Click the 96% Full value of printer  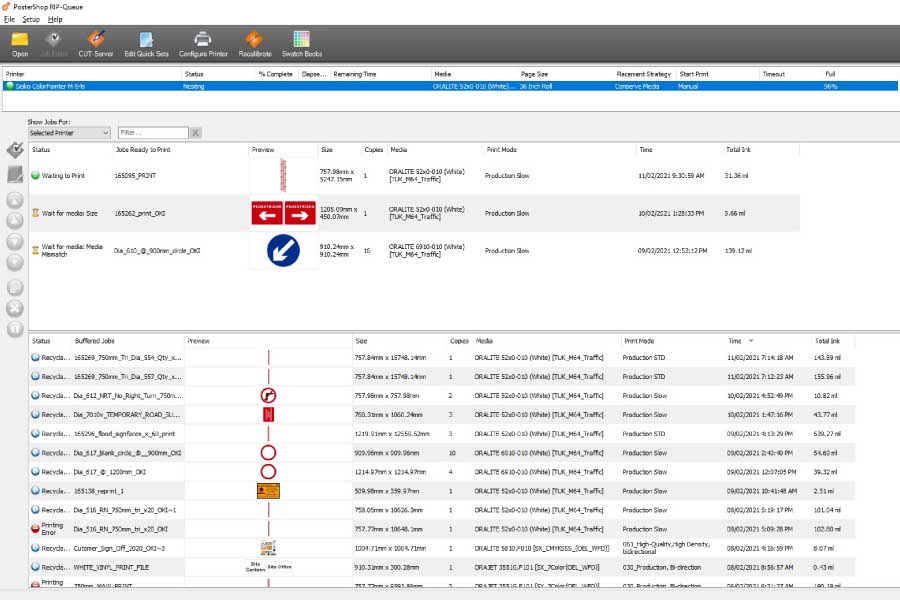tap(830, 86)
